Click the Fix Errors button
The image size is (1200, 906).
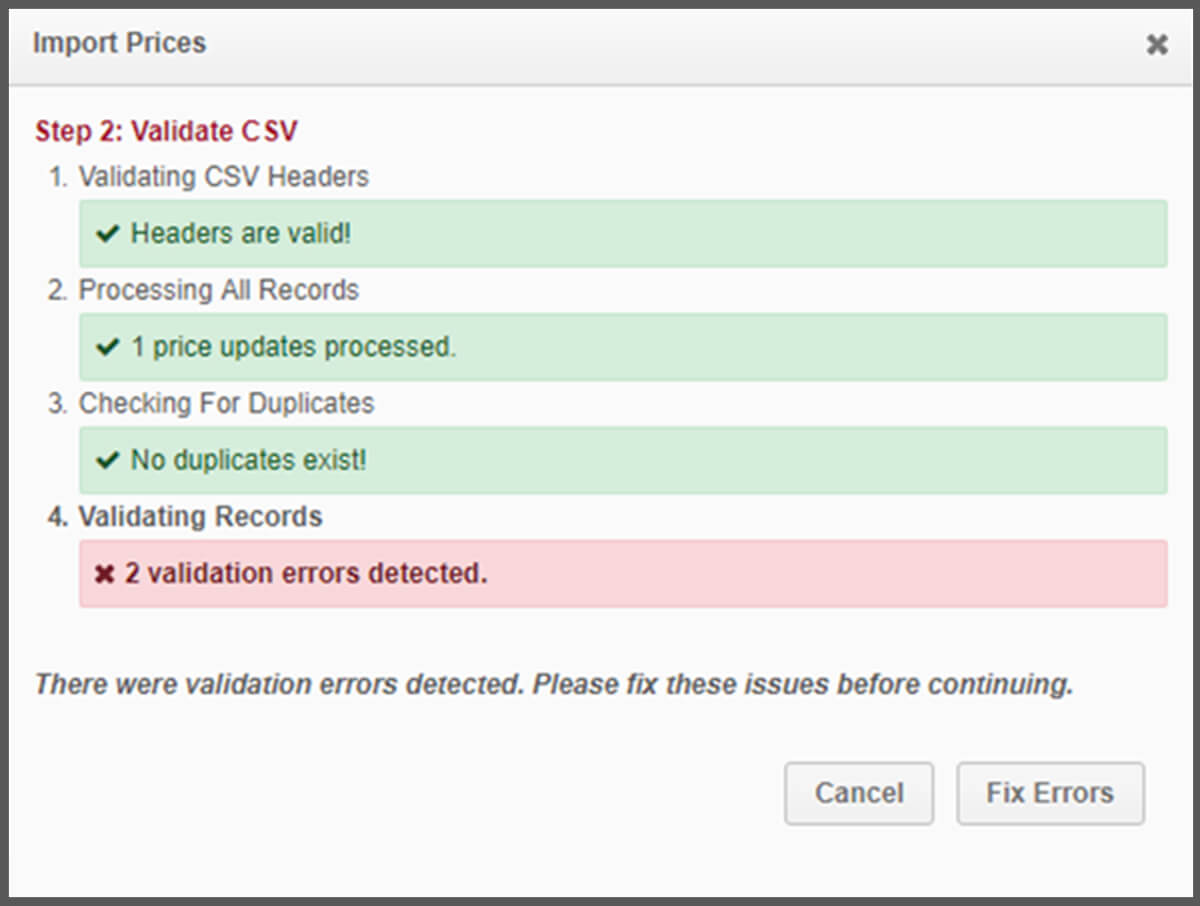[x=1050, y=793]
